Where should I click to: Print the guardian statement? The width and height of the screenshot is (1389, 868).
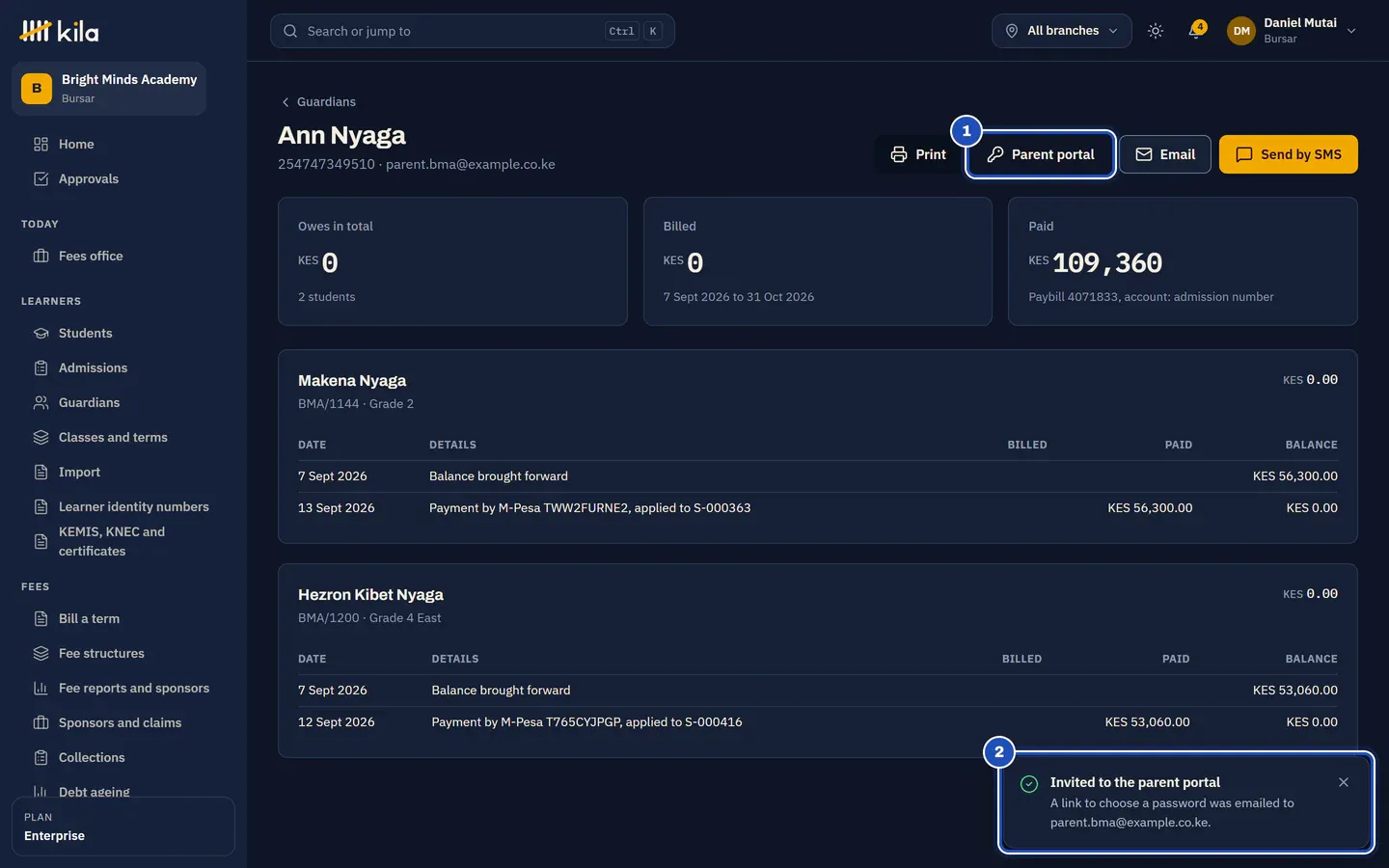[917, 154]
